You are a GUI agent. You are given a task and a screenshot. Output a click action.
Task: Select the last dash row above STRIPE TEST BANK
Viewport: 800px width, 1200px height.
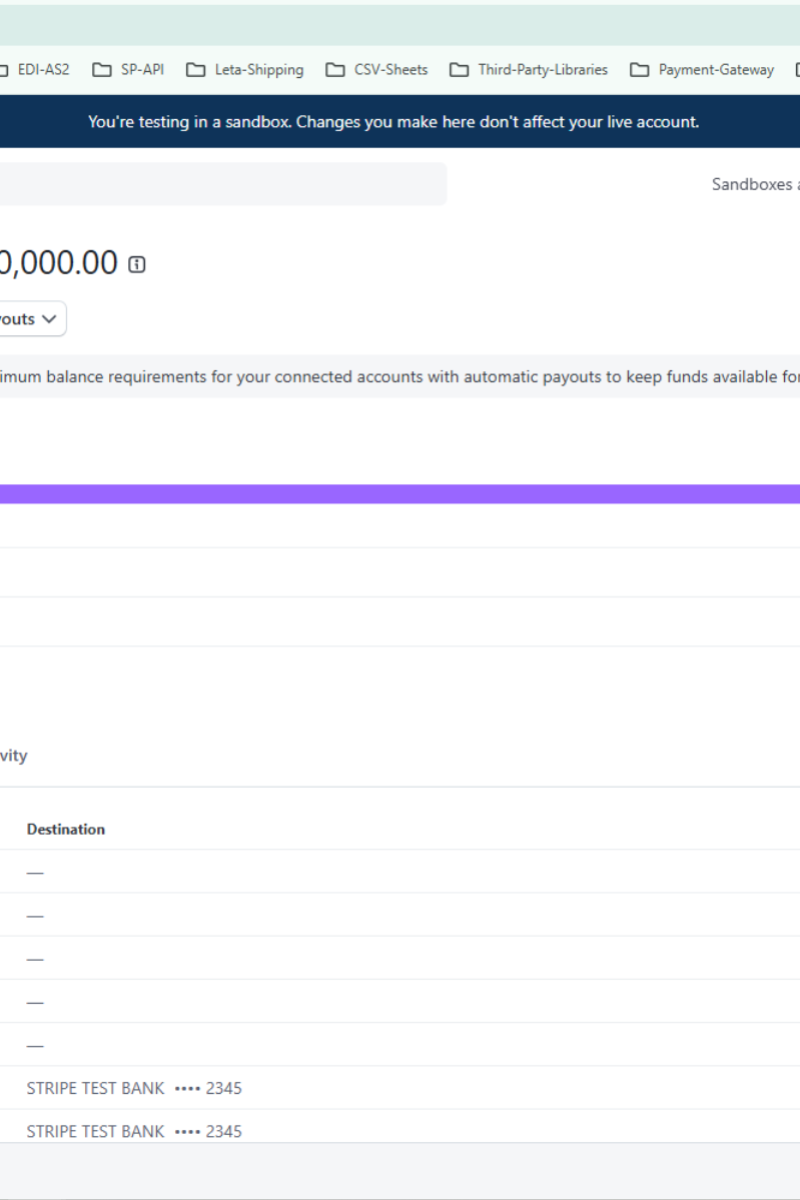coord(35,1045)
